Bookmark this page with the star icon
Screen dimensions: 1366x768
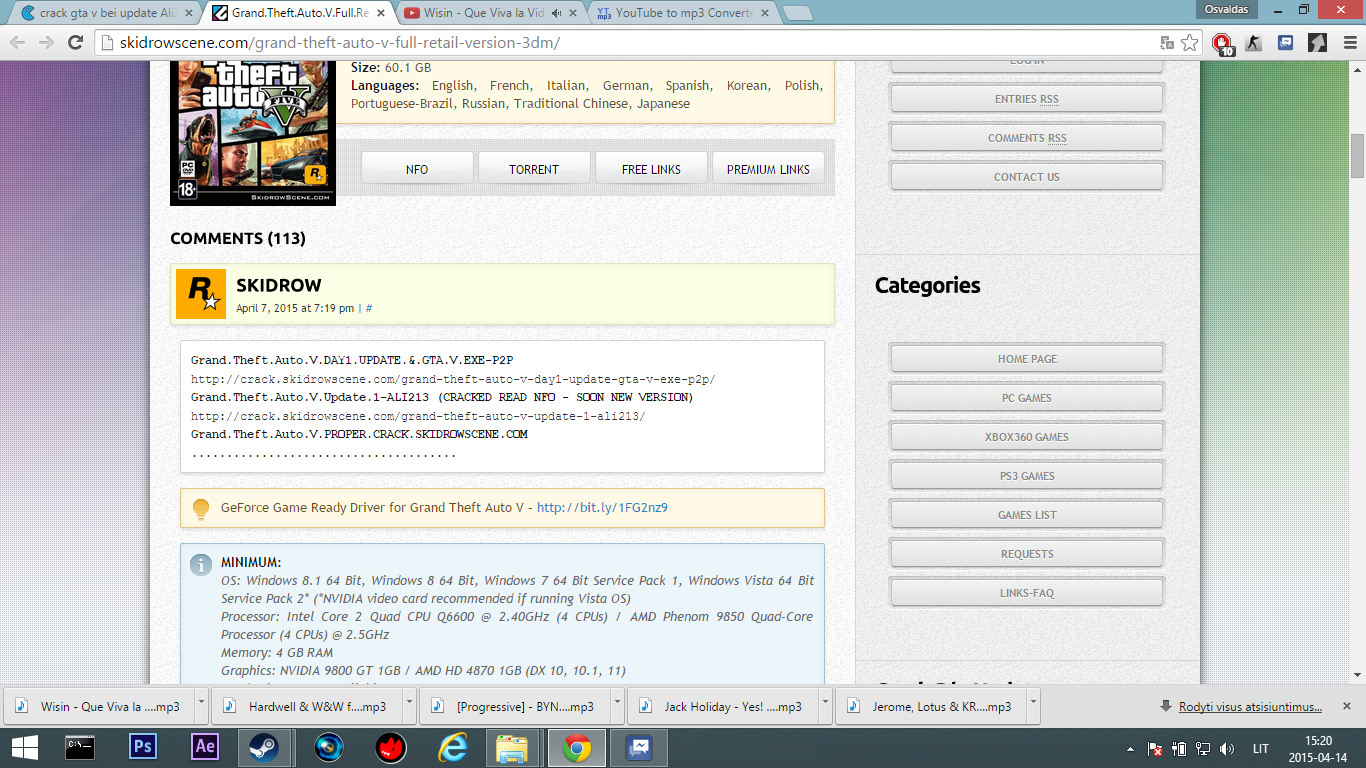(1189, 43)
